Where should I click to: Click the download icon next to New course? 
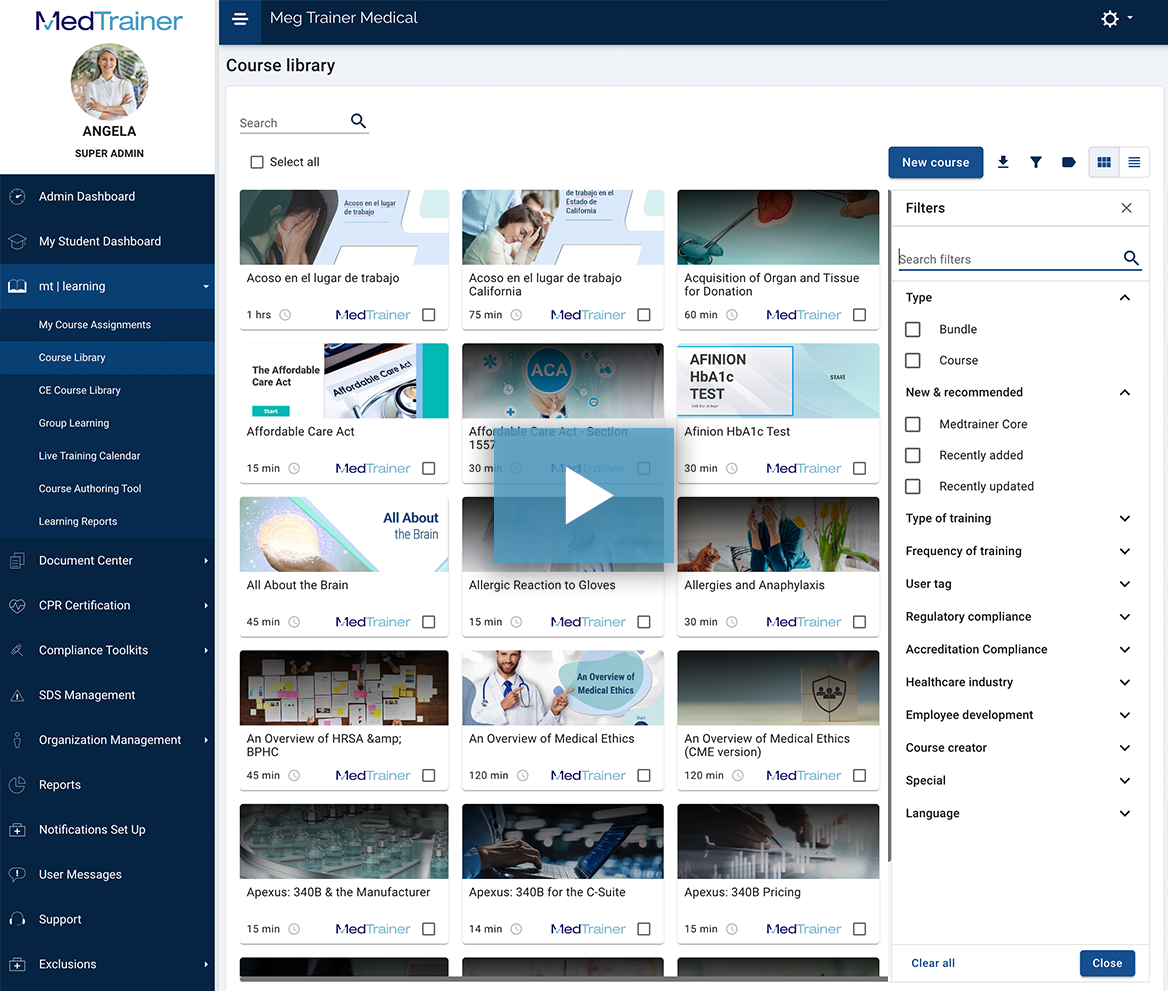1003,162
